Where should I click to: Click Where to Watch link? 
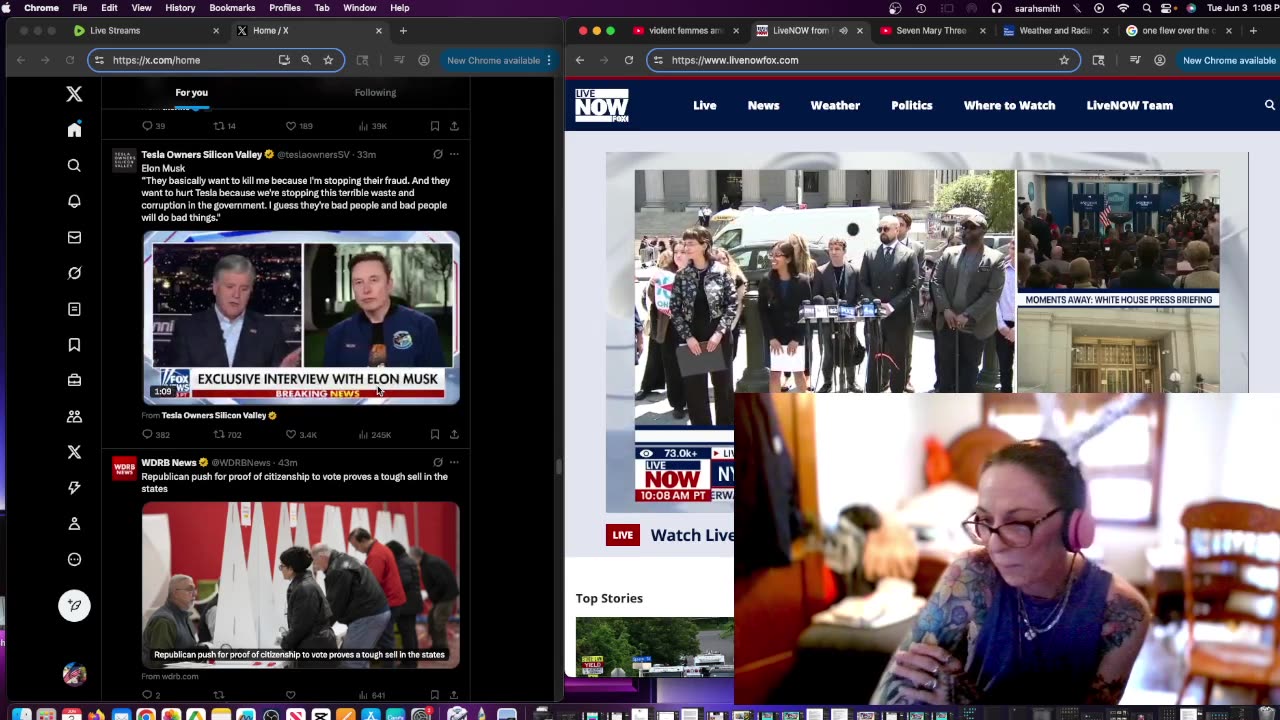click(1009, 105)
